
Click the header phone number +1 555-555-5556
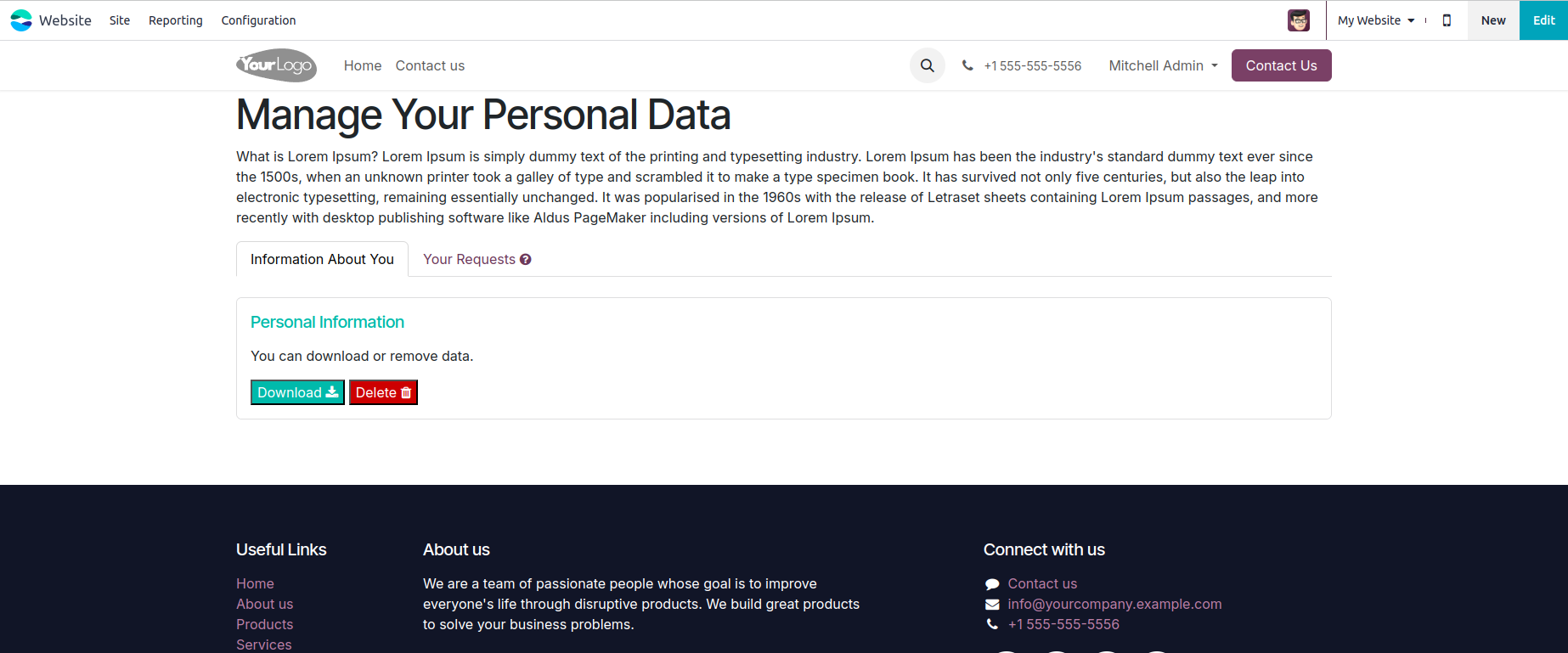coord(1032,66)
